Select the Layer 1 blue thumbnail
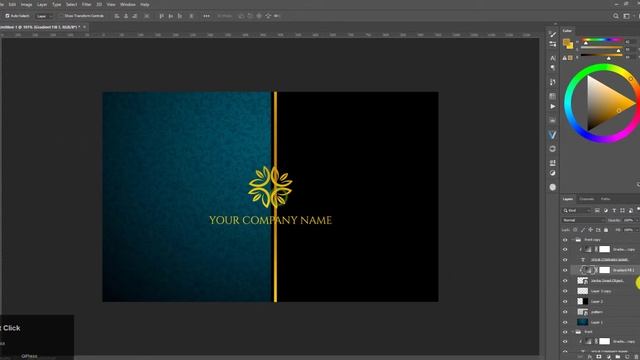640x360 pixels. click(582, 322)
